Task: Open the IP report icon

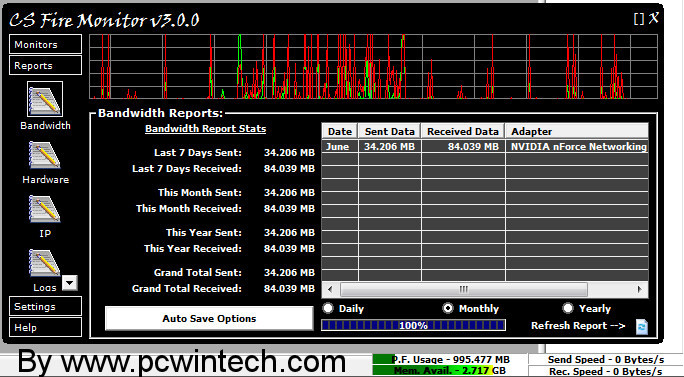Action: pos(45,209)
